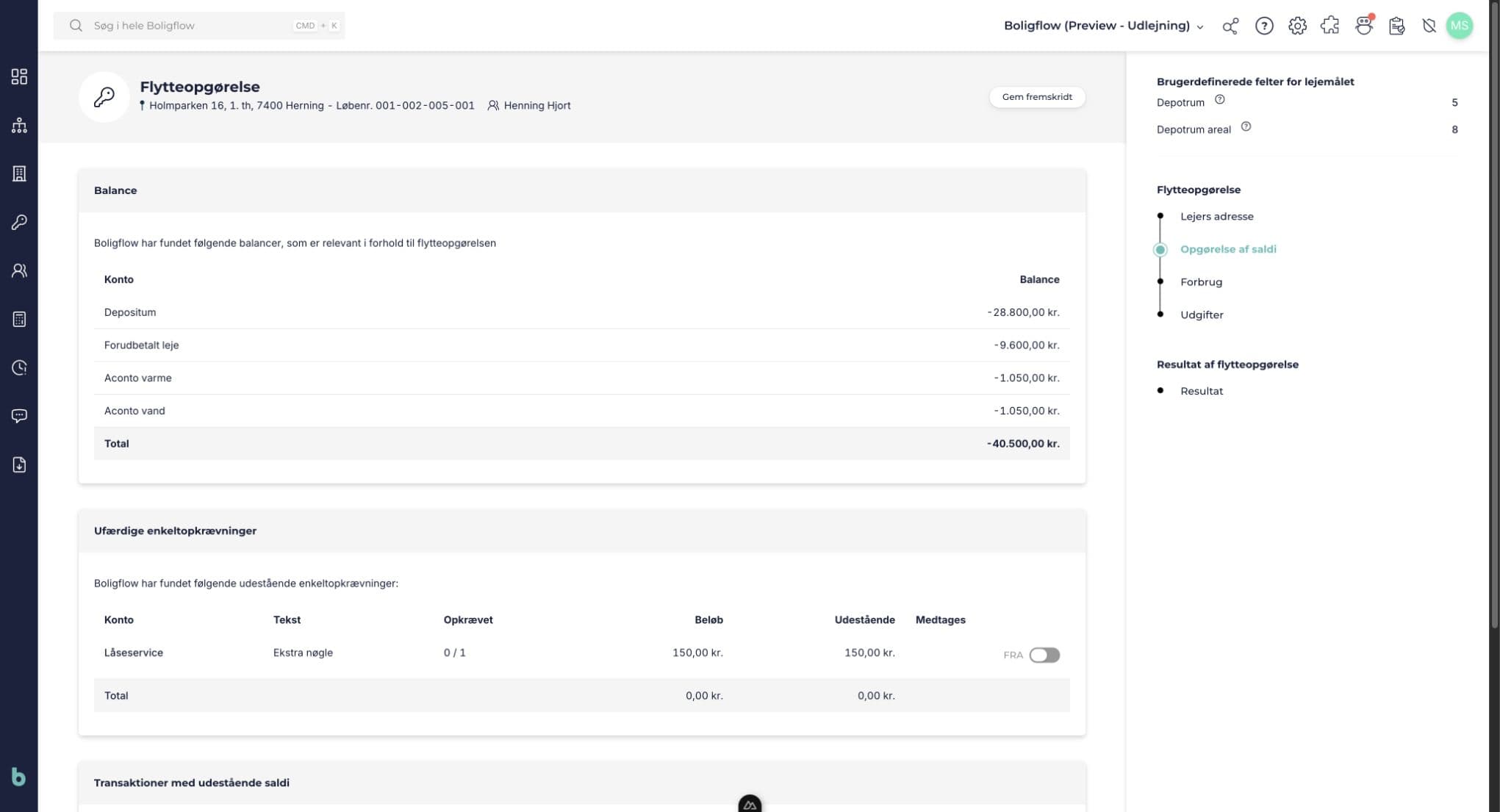
Task: Go to Lejers adresse step
Action: pyautogui.click(x=1217, y=217)
